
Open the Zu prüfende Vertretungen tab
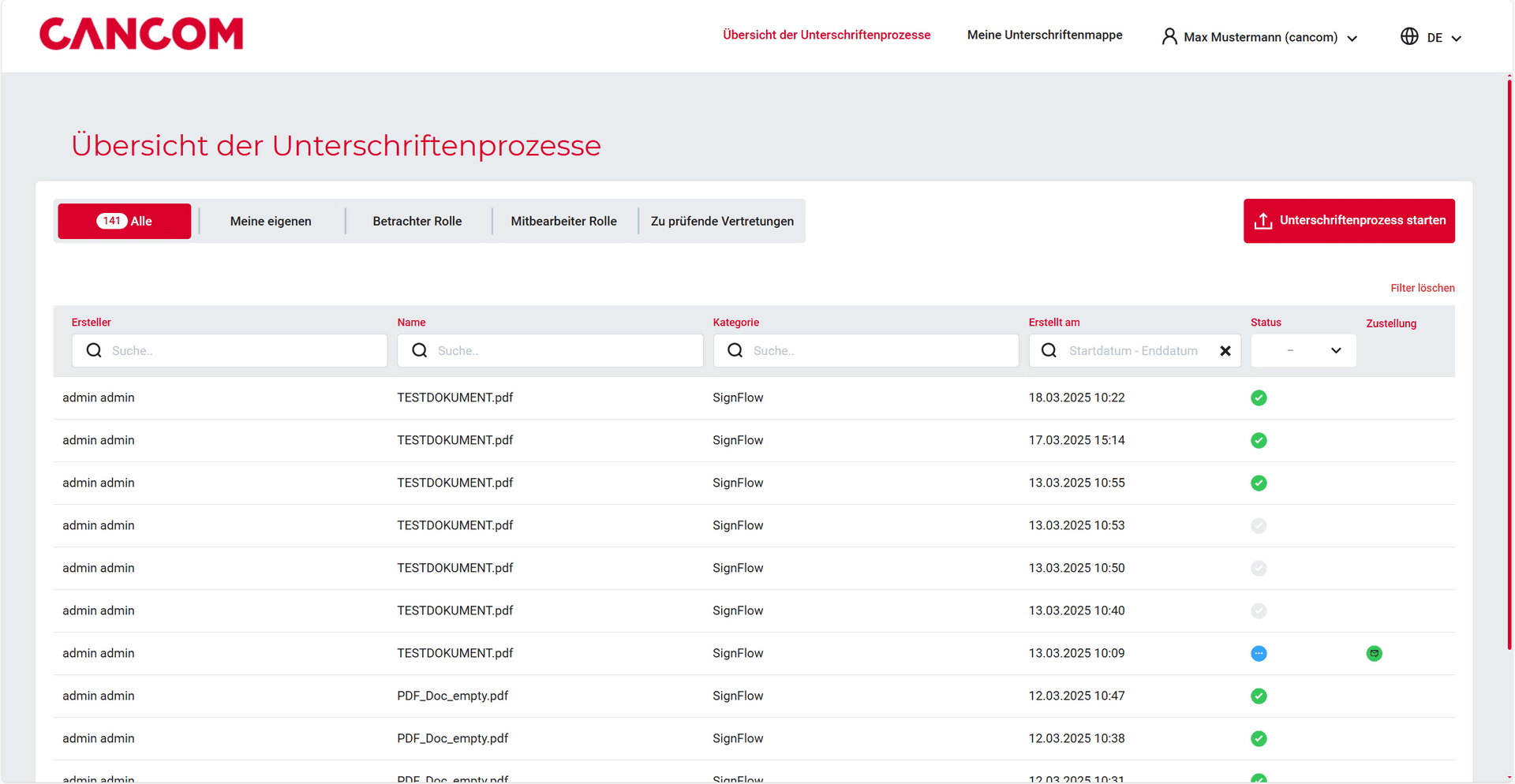[722, 221]
